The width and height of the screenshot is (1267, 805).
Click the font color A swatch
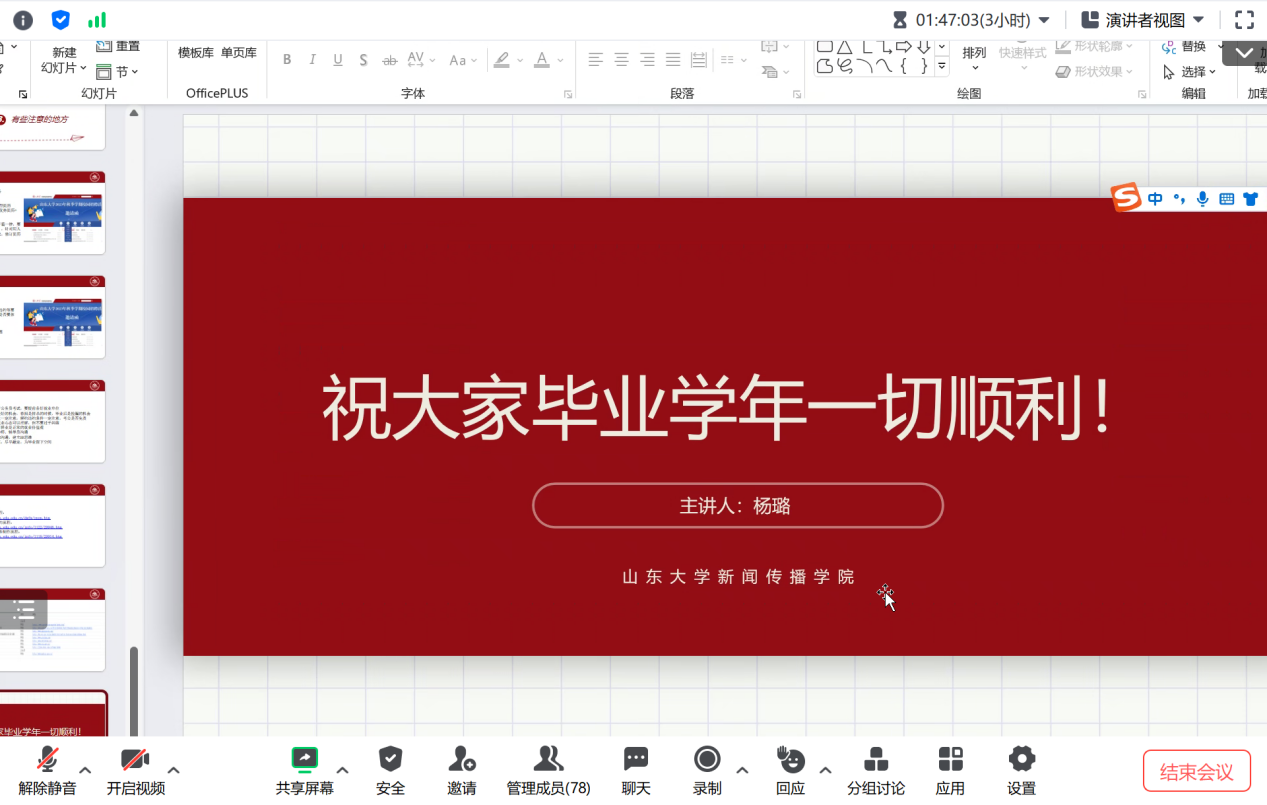(542, 60)
